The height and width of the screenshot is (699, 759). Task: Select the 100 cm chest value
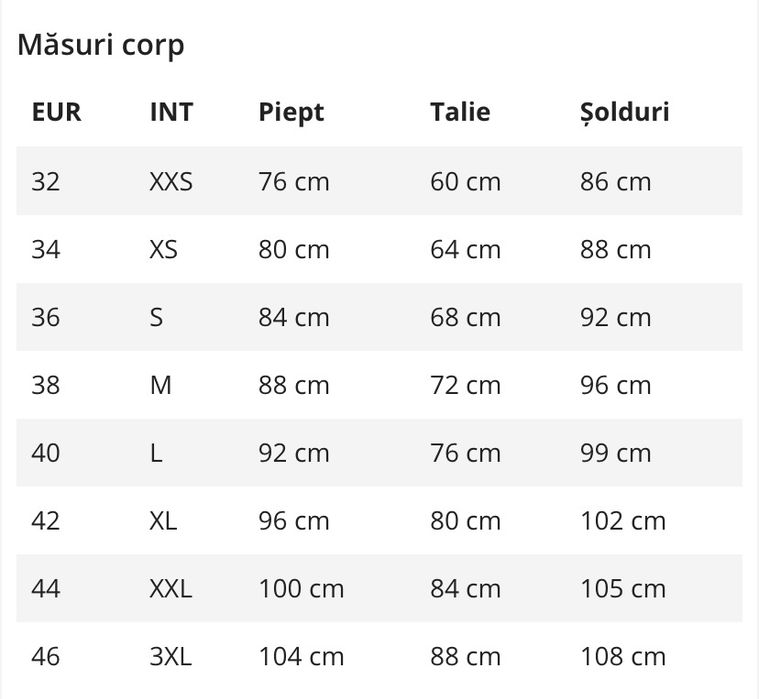(x=301, y=589)
